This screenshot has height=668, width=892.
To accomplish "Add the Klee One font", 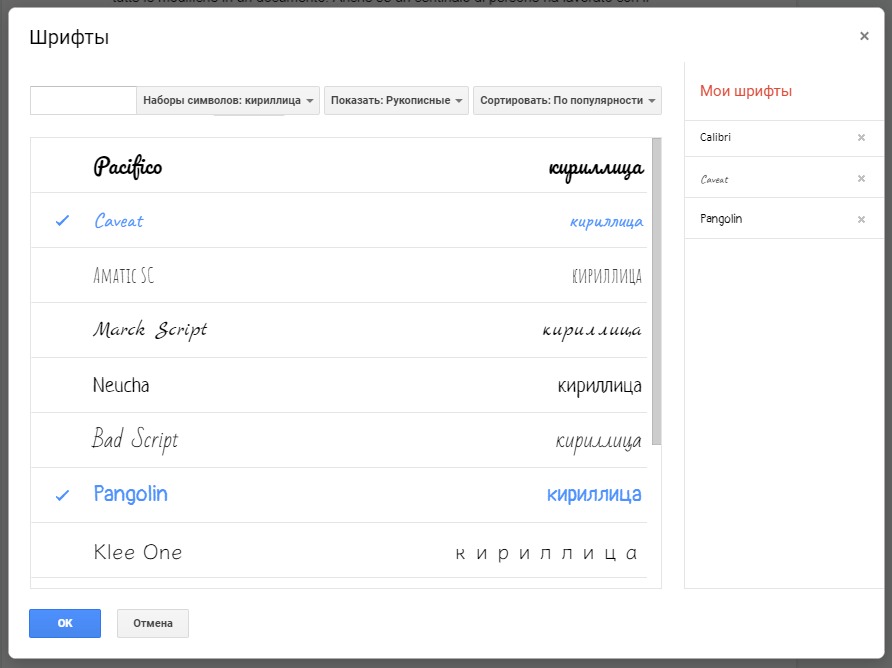I will point(339,550).
